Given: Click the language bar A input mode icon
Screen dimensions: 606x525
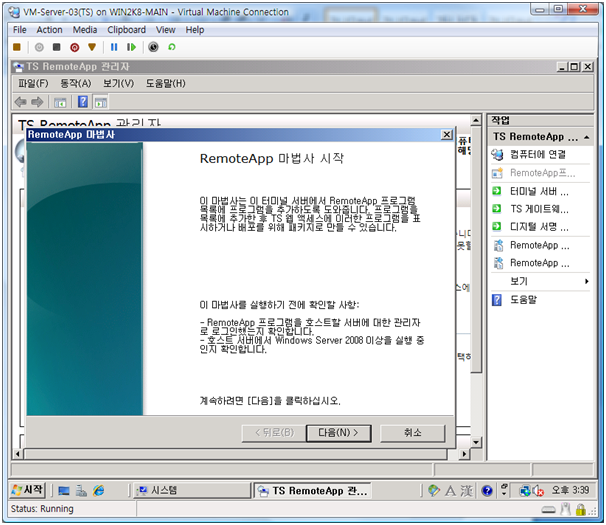Looking at the screenshot, I should (x=450, y=491).
